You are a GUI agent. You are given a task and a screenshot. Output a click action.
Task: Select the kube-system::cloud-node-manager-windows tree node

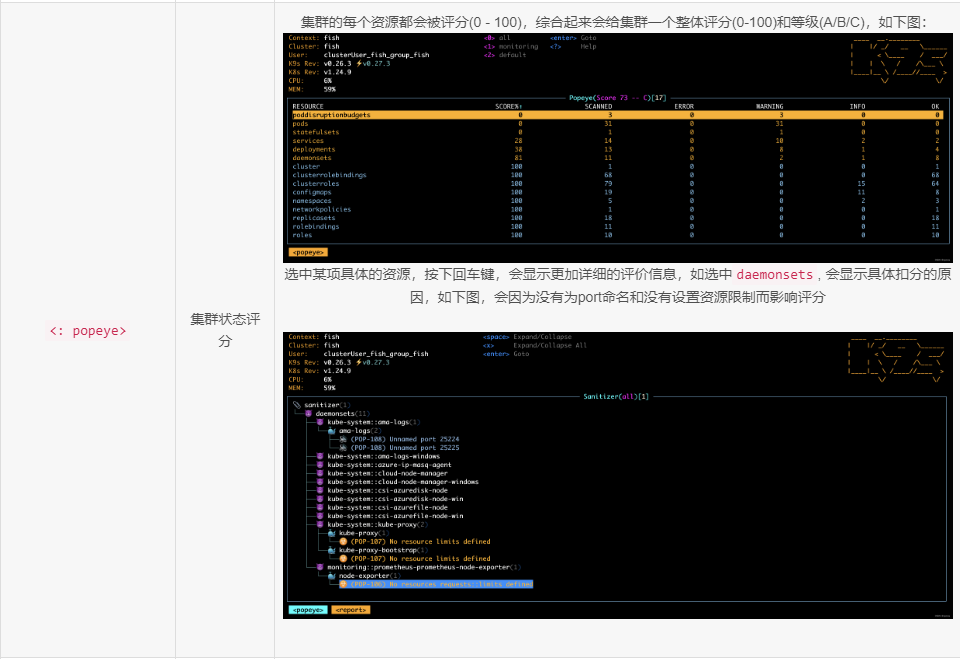tap(403, 482)
